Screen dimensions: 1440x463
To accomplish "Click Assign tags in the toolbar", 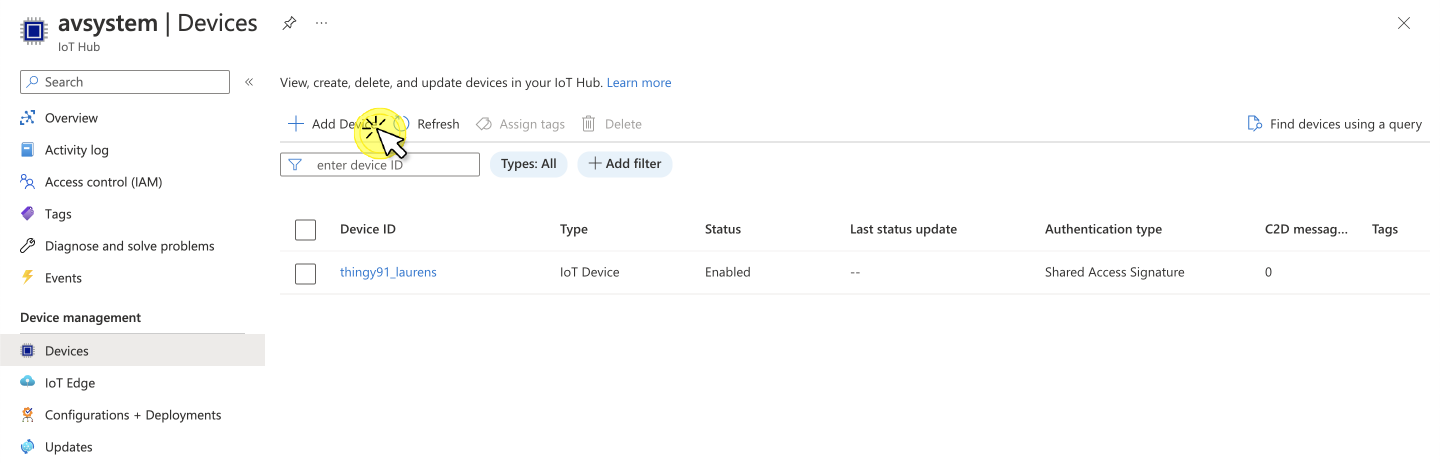I will [520, 124].
